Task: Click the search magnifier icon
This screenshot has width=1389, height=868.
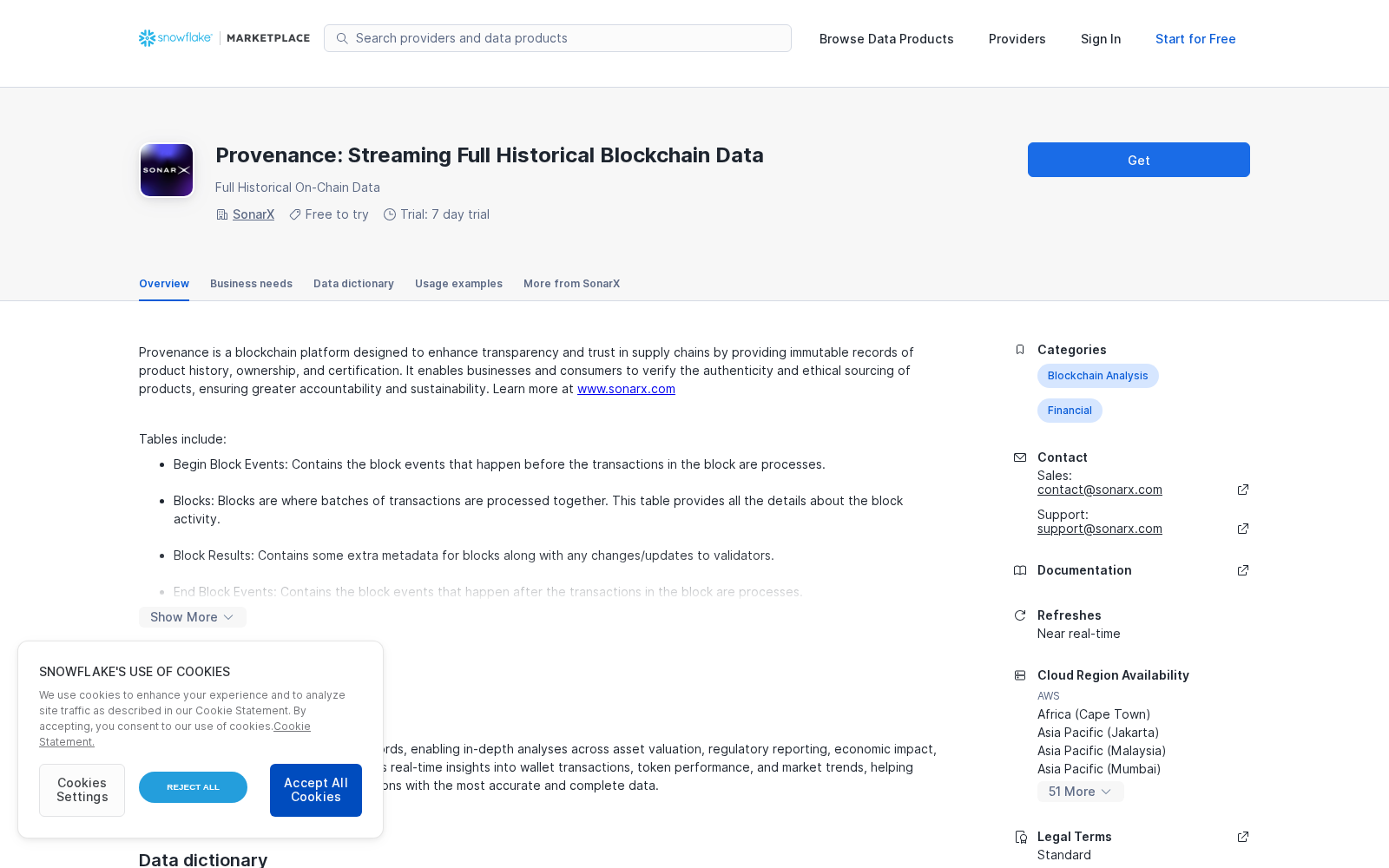Action: [x=342, y=38]
